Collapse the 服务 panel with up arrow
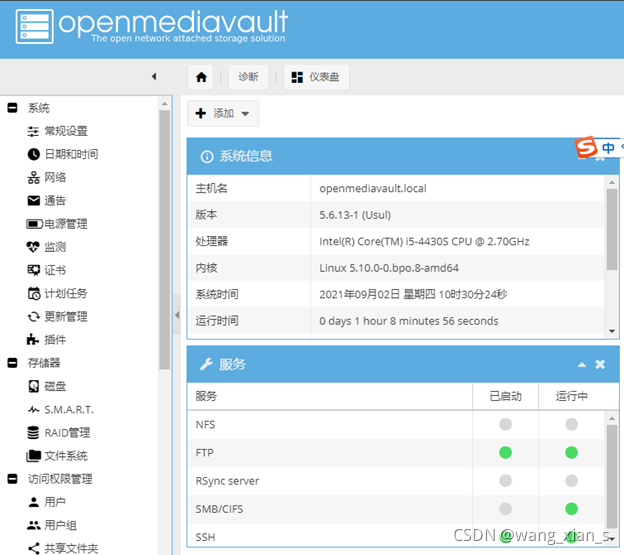 coord(582,364)
